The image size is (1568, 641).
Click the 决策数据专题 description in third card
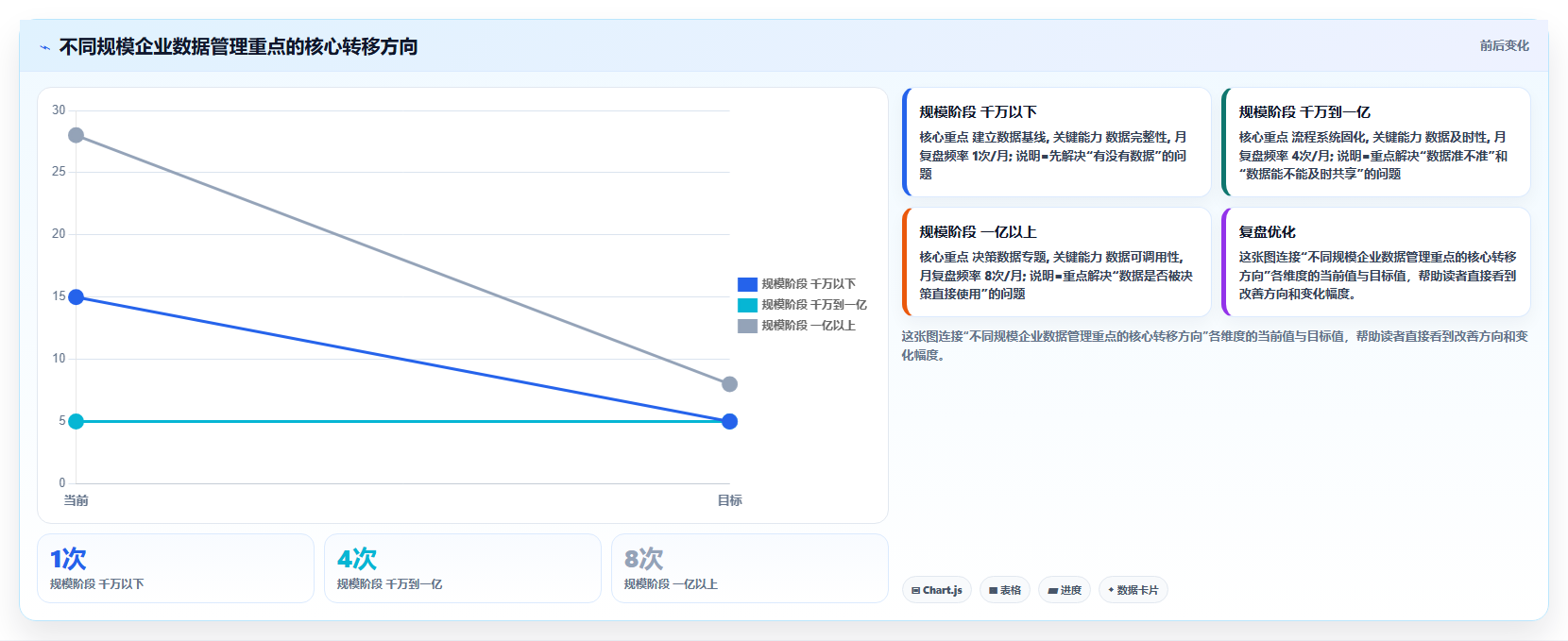click(1056, 276)
